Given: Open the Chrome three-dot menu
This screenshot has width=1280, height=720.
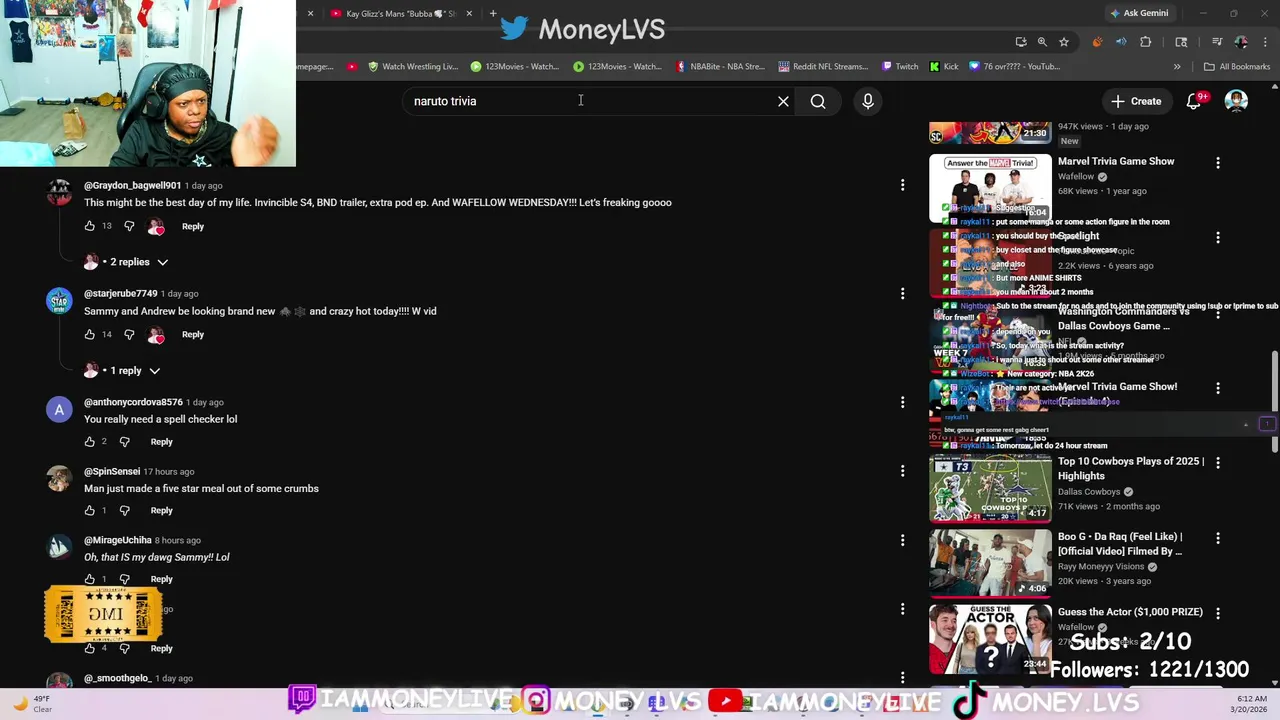Looking at the screenshot, I should 1263,42.
